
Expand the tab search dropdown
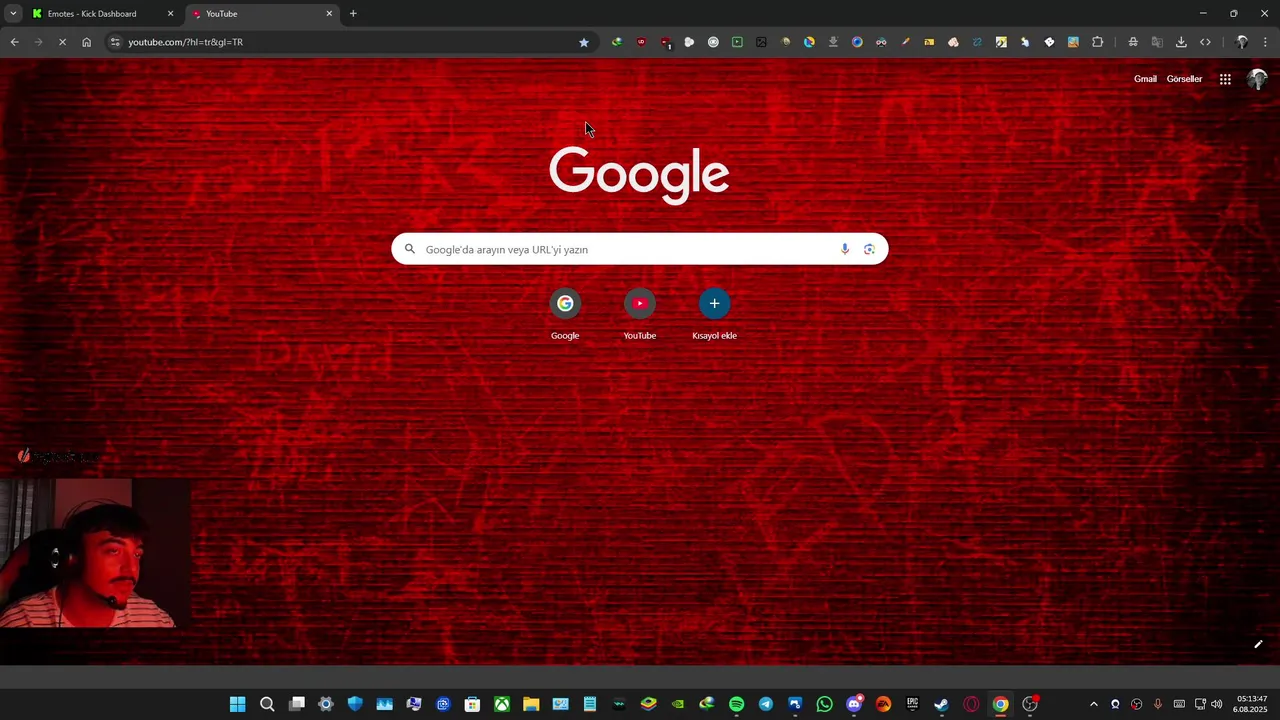pyautogui.click(x=13, y=14)
